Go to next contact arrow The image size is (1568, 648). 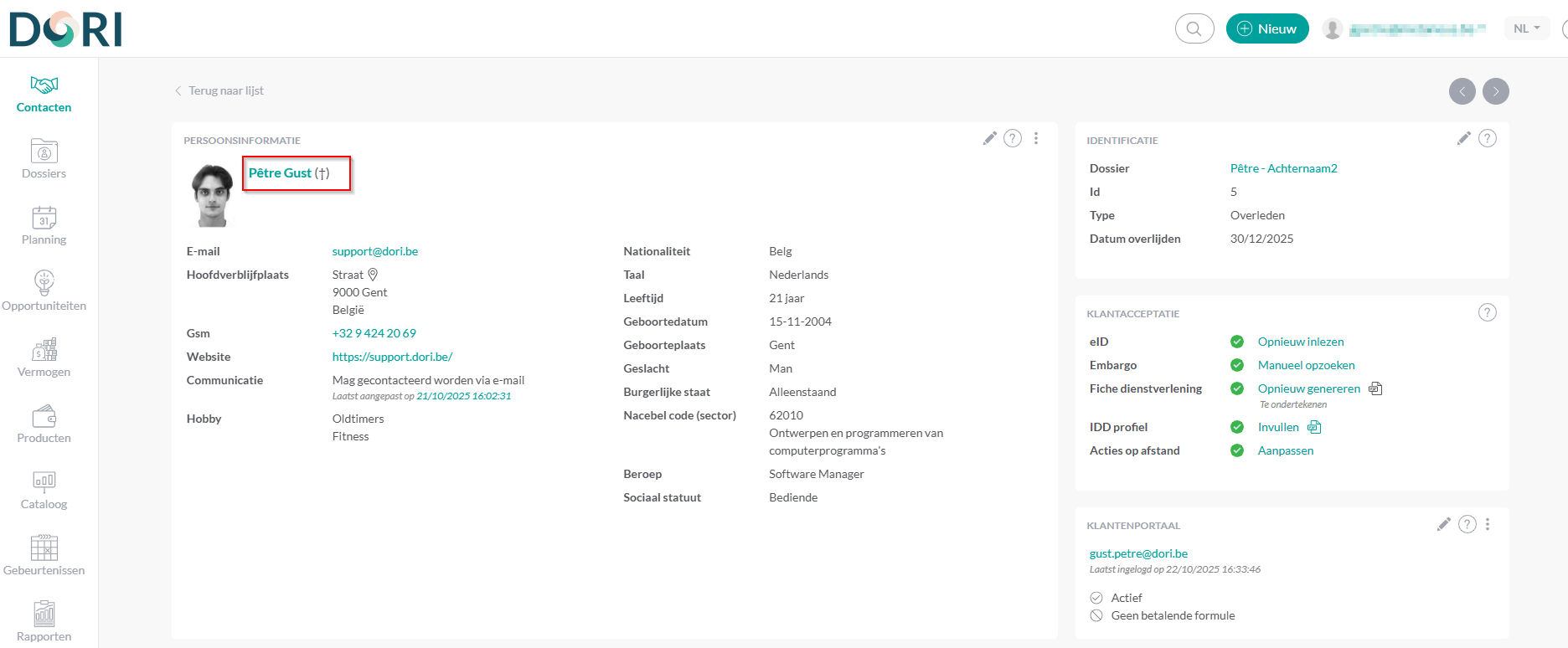(1495, 91)
